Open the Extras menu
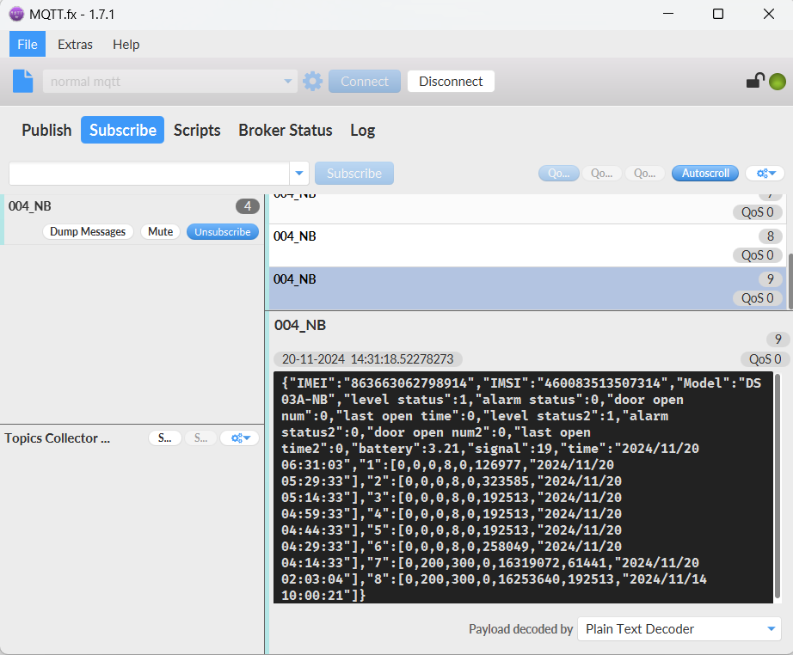 pyautogui.click(x=75, y=44)
